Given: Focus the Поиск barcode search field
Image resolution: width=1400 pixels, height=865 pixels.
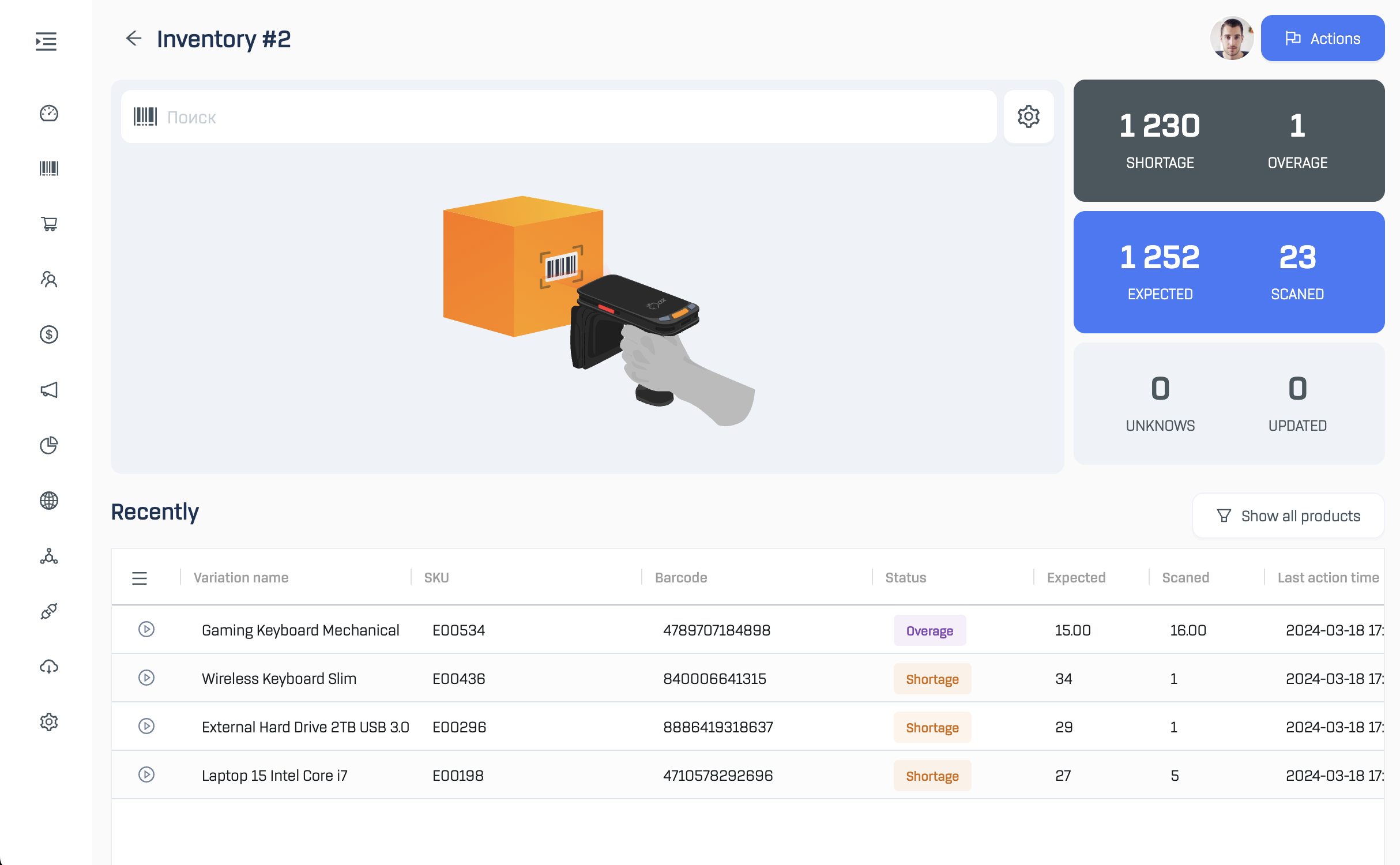Looking at the screenshot, I should point(559,116).
